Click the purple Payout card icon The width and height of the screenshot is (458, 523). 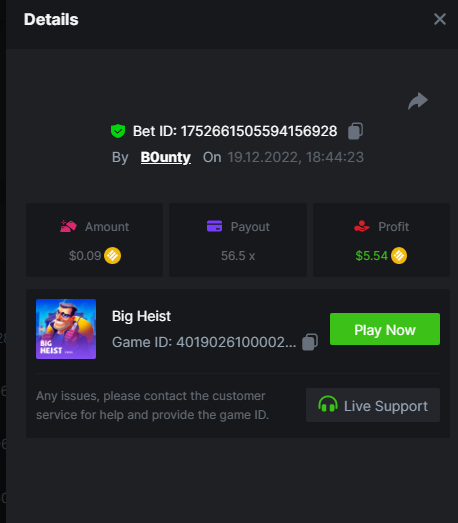pyautogui.click(x=214, y=226)
